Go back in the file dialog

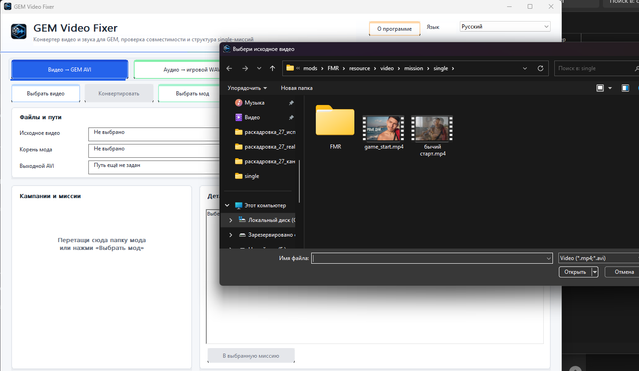(229, 68)
